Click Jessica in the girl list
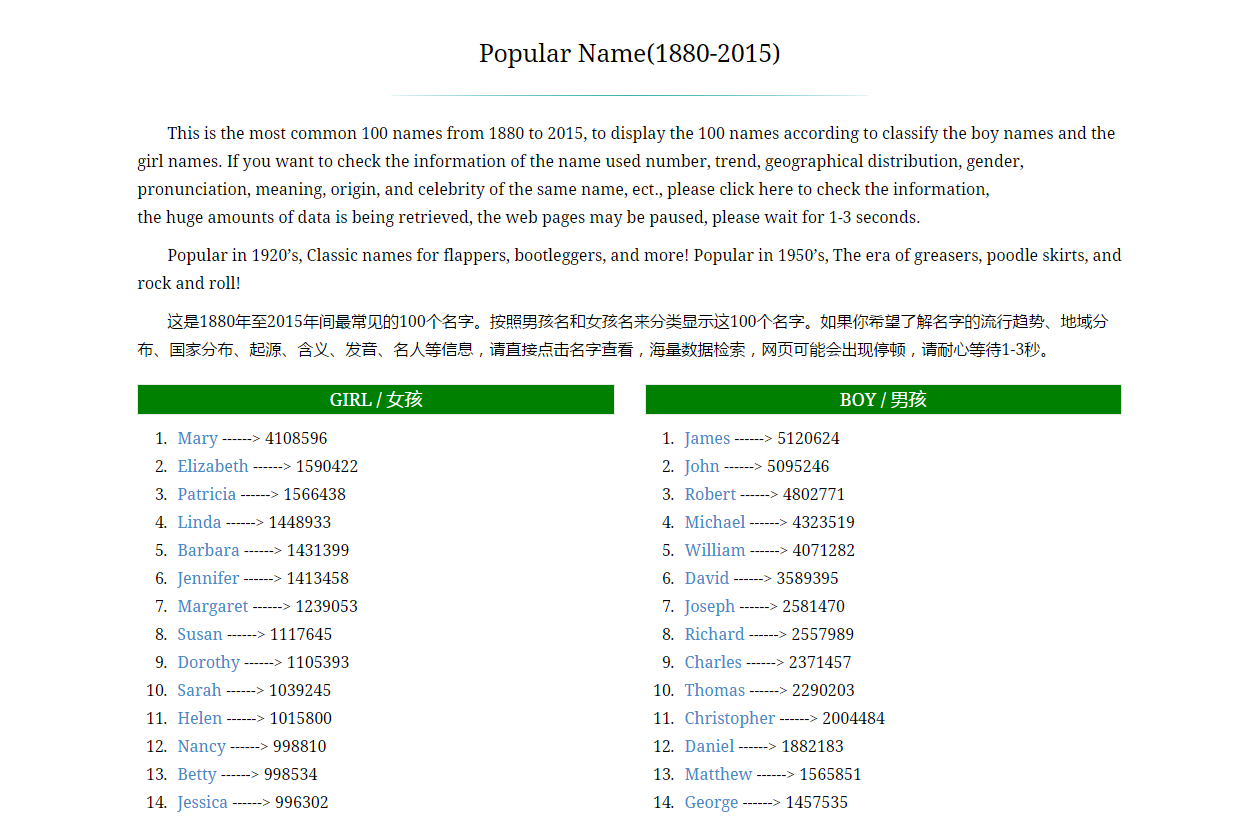 point(203,802)
